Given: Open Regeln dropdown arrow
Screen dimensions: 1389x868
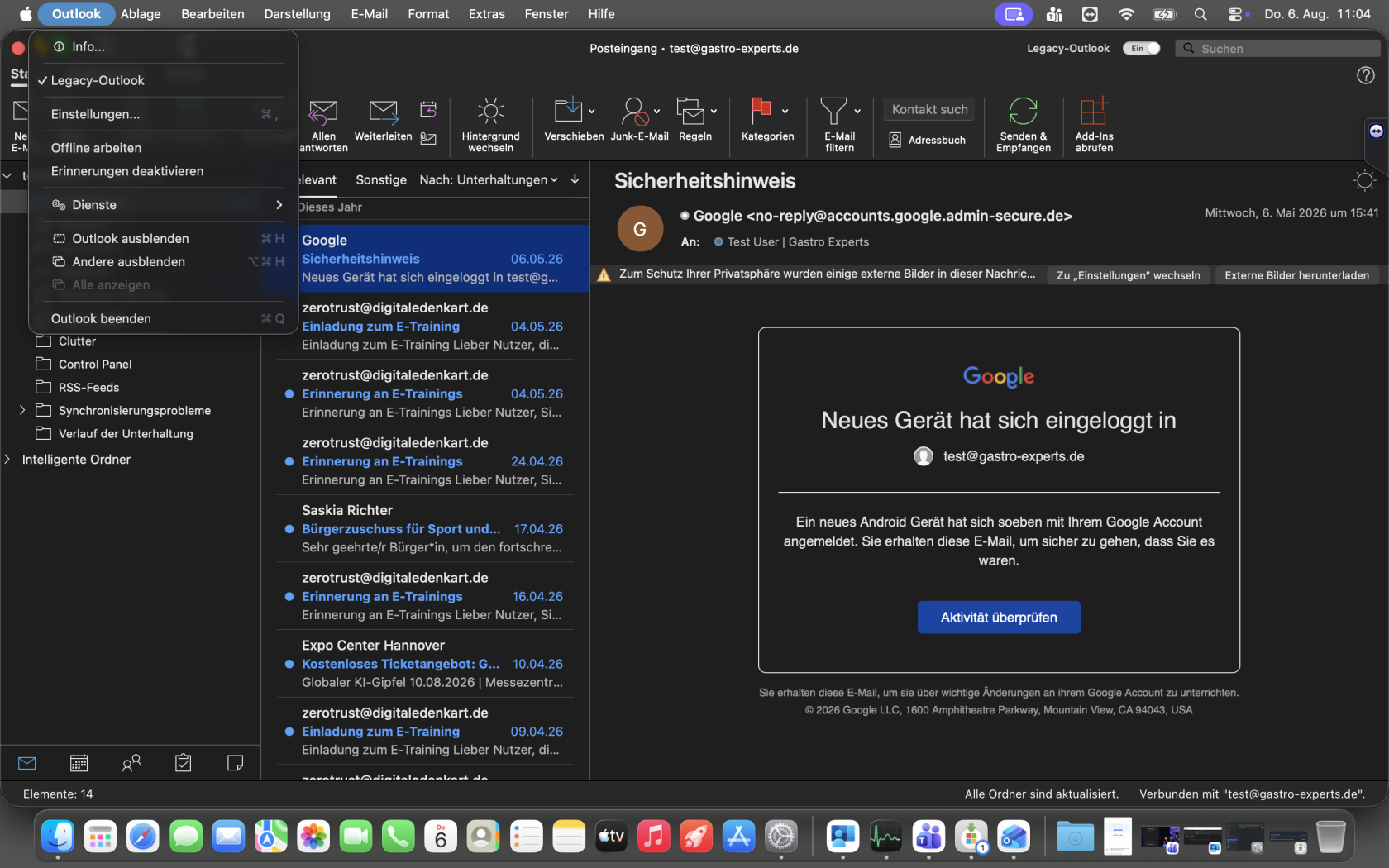Looking at the screenshot, I should tap(714, 111).
